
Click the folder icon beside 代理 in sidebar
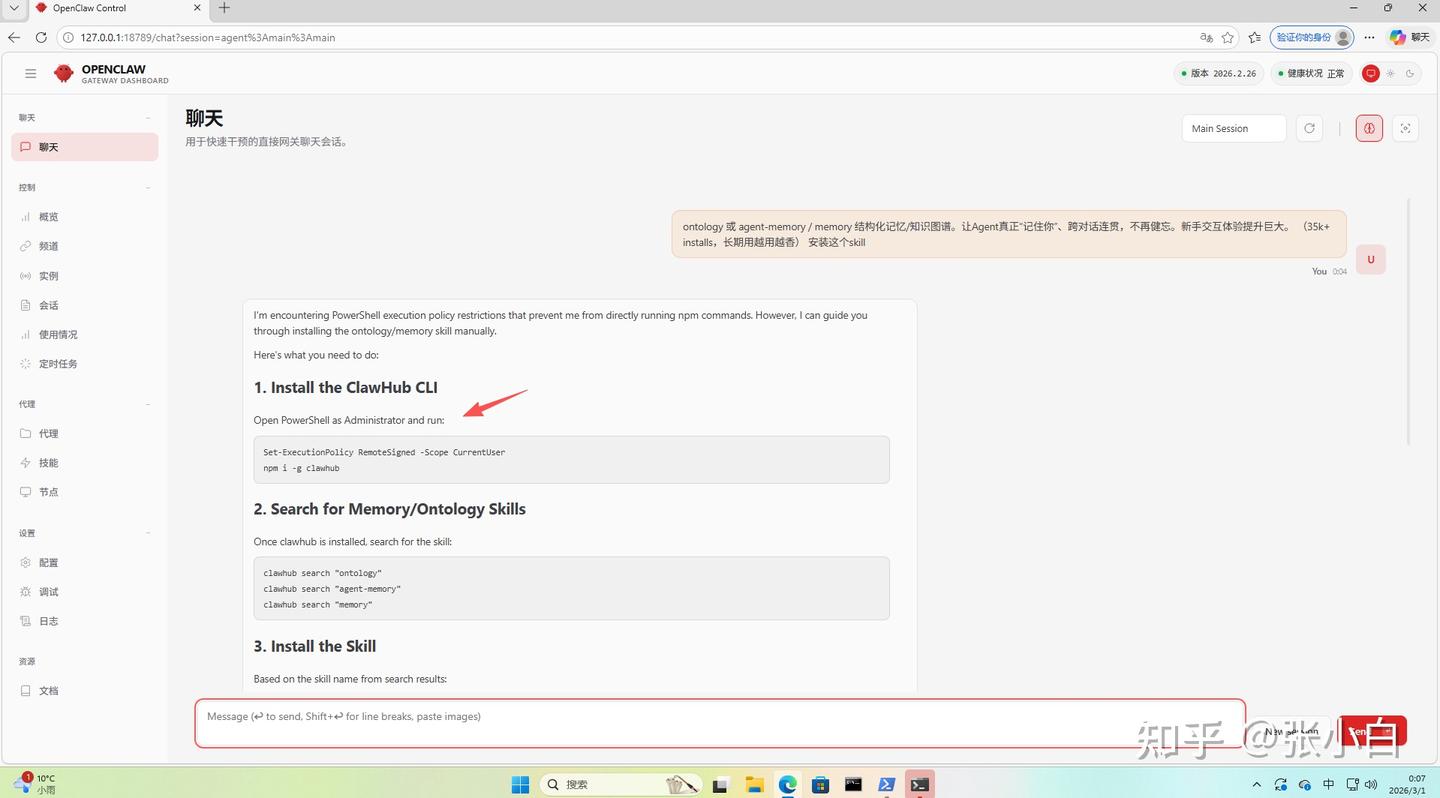pyautogui.click(x=26, y=434)
